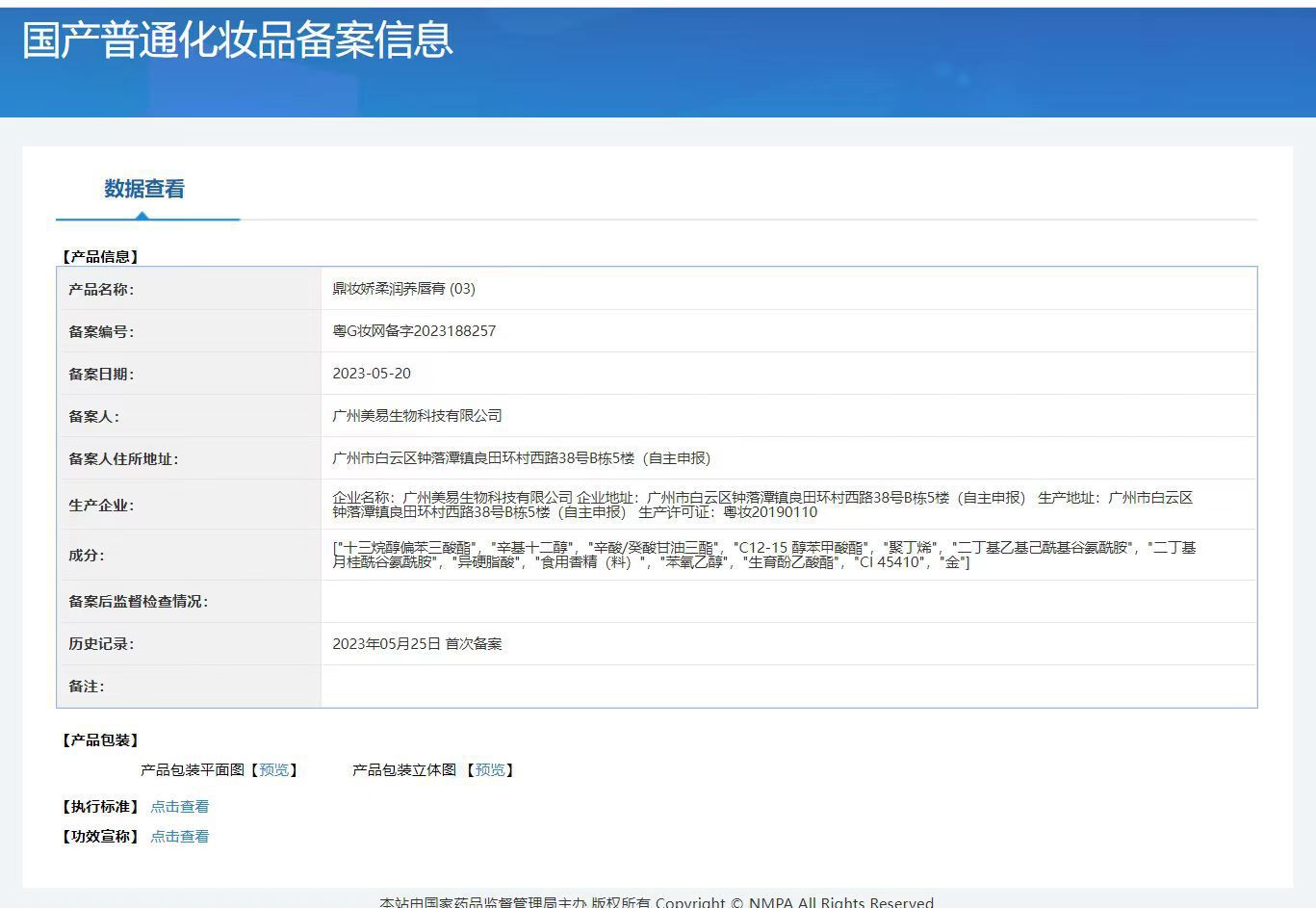This screenshot has width=1316, height=908.
Task: Click the 成分 ingredients list text
Action: (764, 555)
